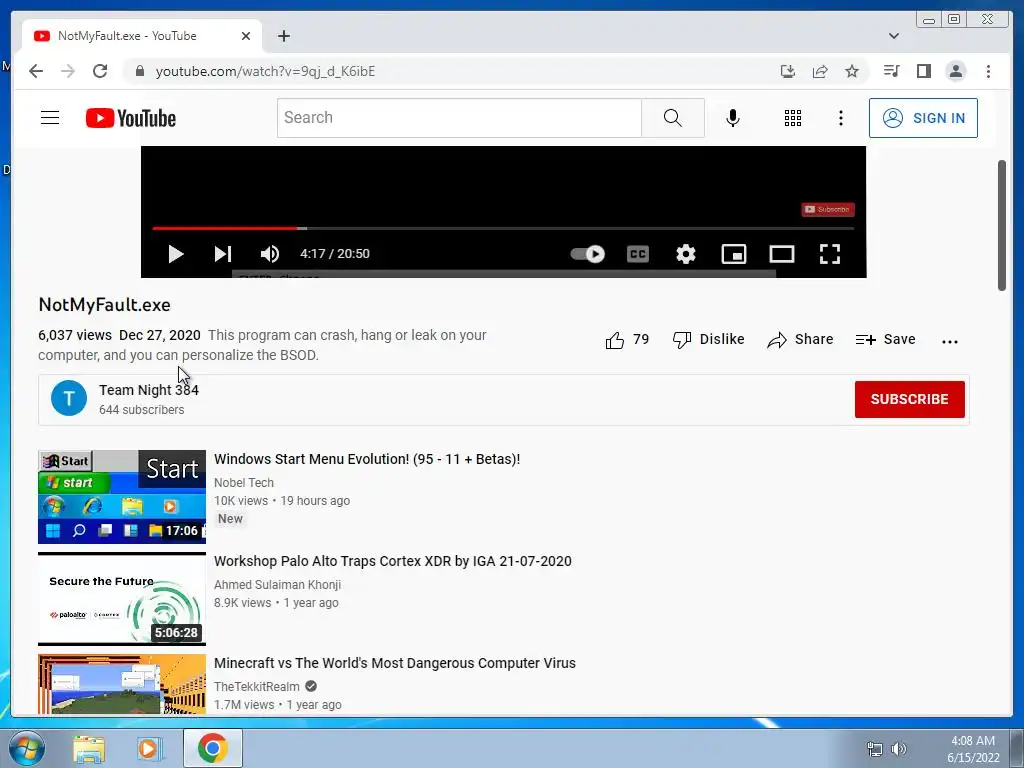Open YouTube settings three-dot menu
The width and height of the screenshot is (1024, 768).
pyautogui.click(x=841, y=118)
